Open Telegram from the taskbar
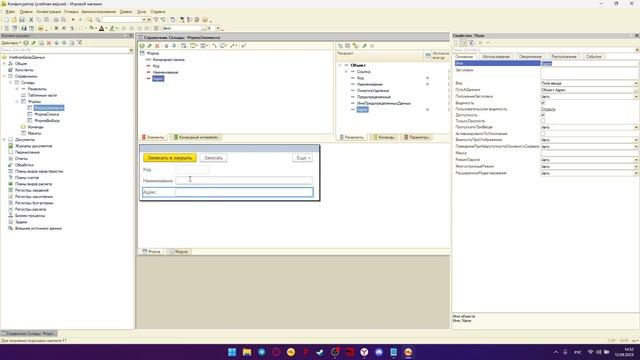The image size is (640, 360). point(262,352)
